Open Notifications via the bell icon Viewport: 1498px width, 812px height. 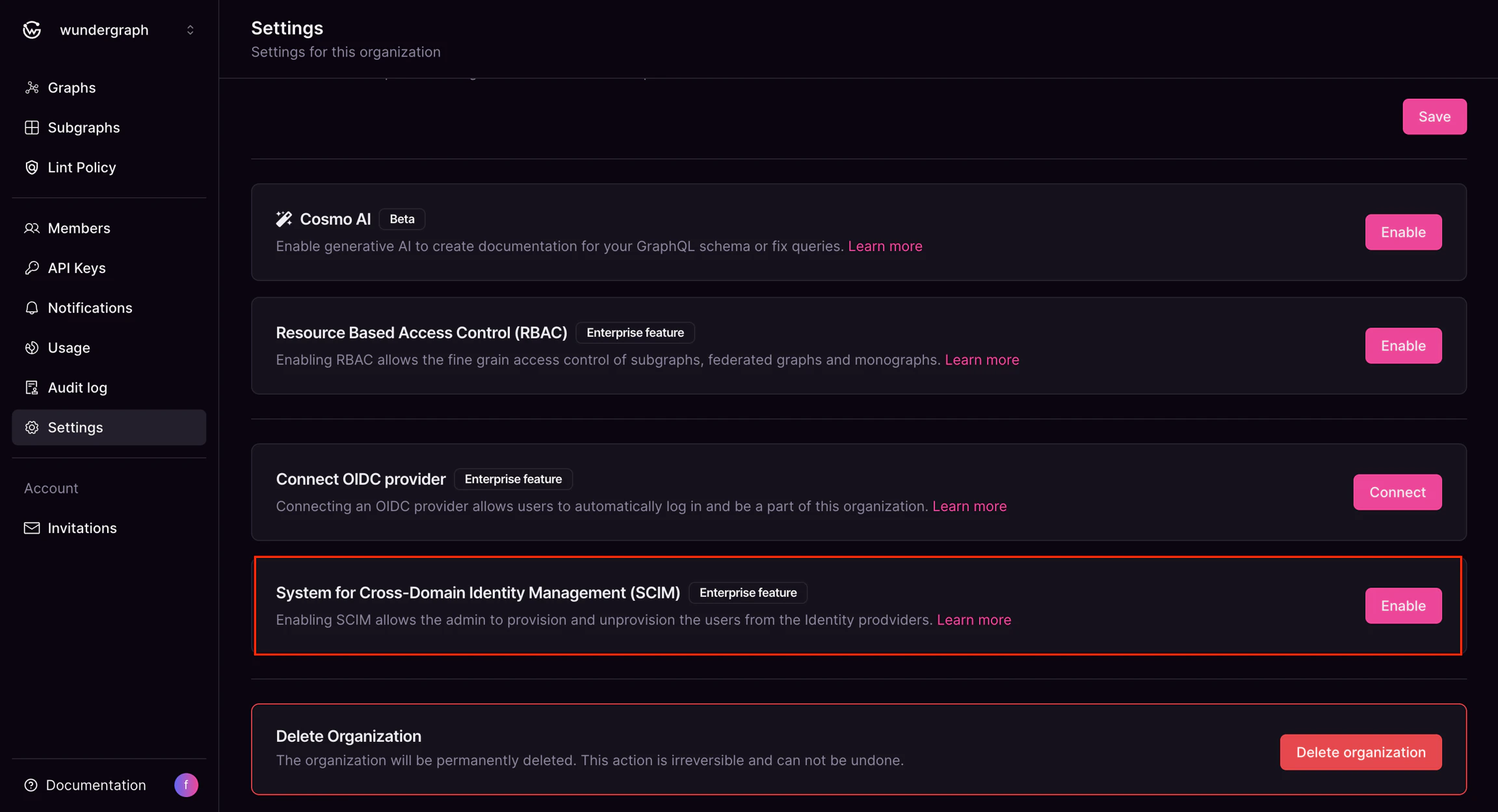point(32,308)
